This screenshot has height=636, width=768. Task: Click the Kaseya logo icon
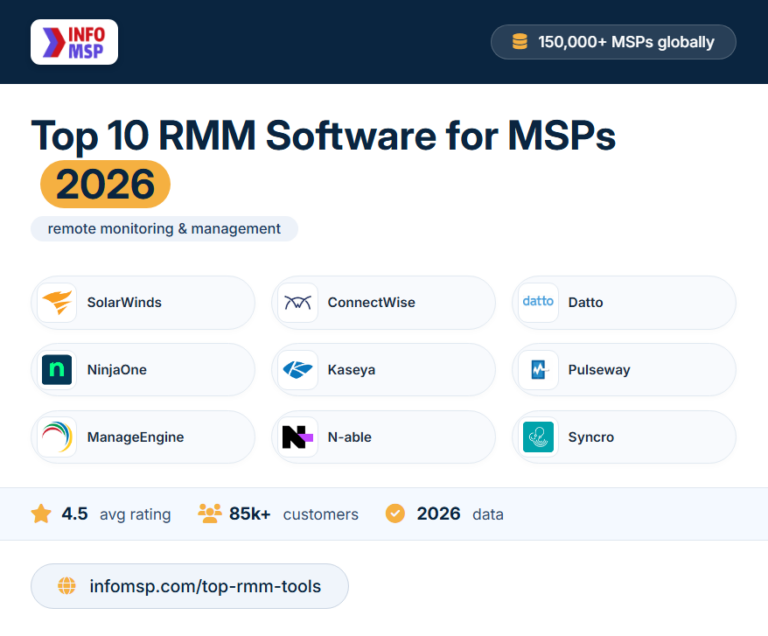[x=298, y=369]
